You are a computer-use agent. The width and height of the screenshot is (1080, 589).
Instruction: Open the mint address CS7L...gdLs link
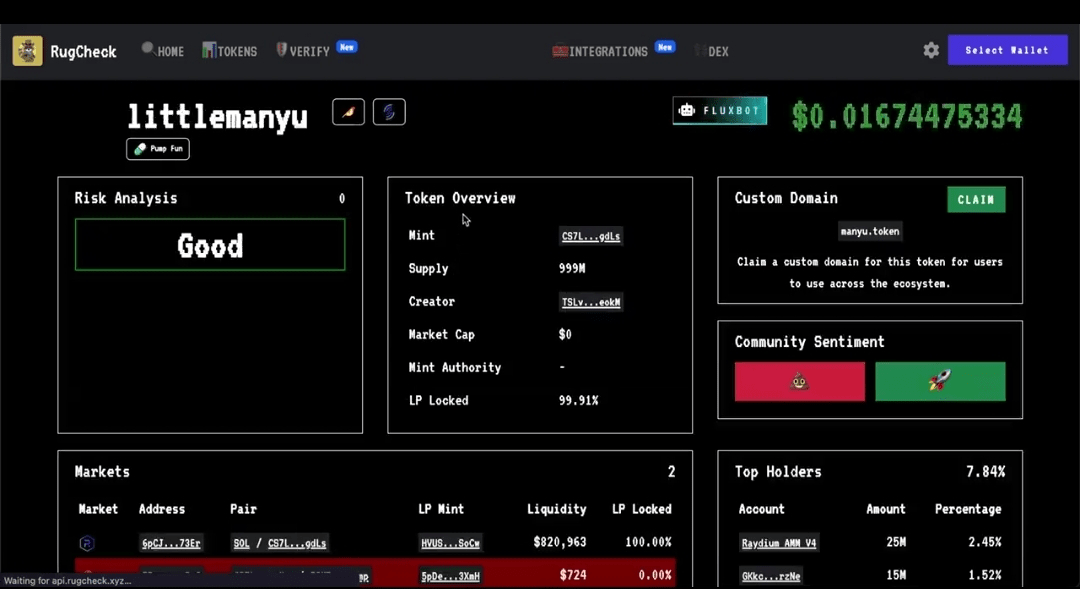click(590, 236)
